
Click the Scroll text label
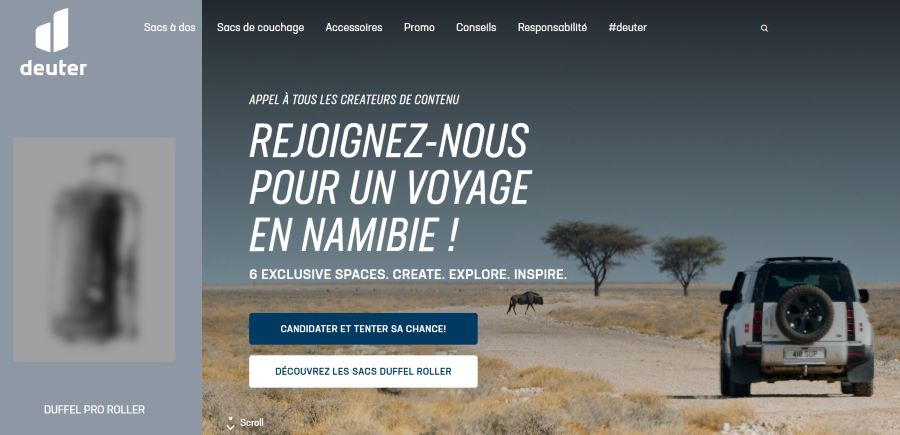point(252,423)
